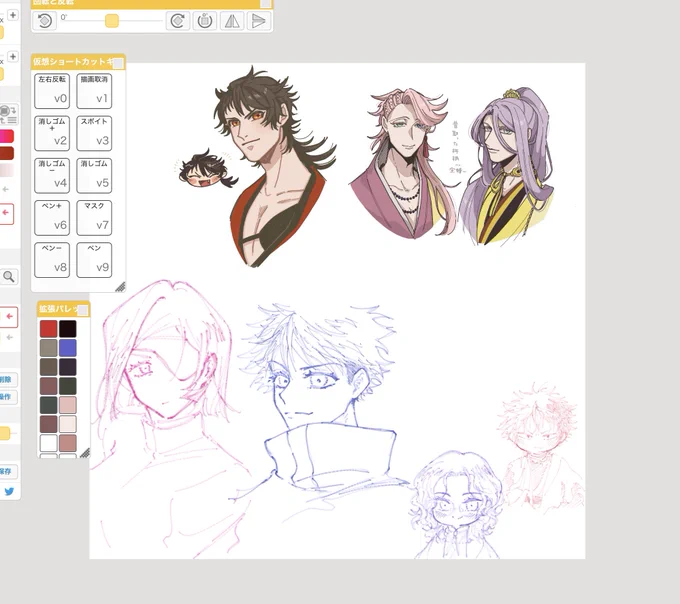The image size is (680, 604).
Task: Click shortcut key panel resize grip
Action: click(x=120, y=286)
